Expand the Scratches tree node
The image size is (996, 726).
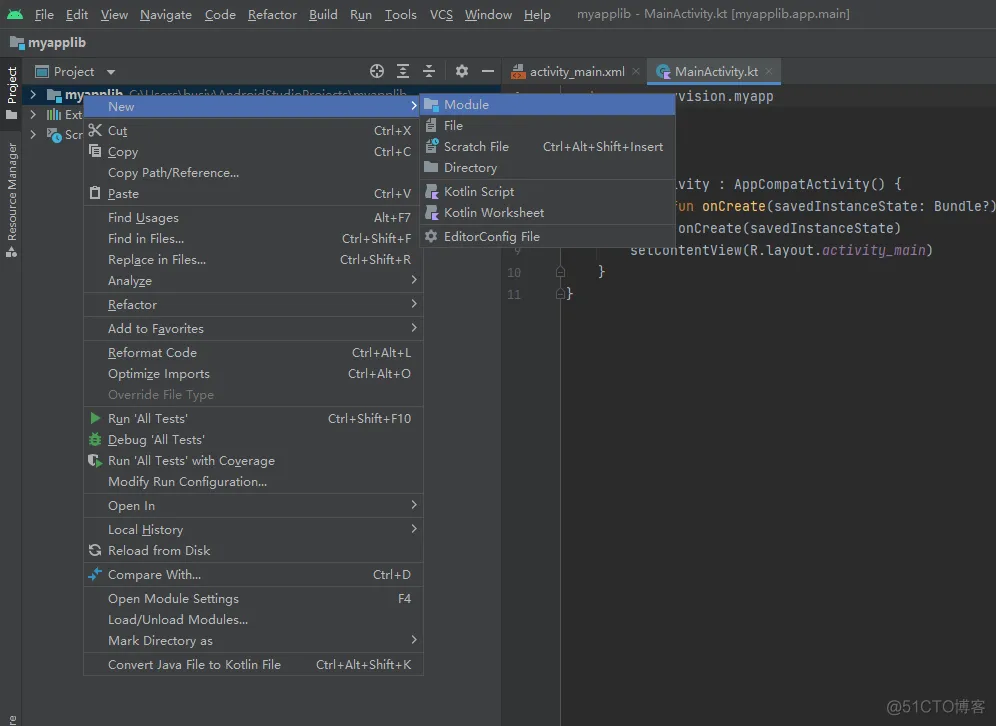(33, 134)
